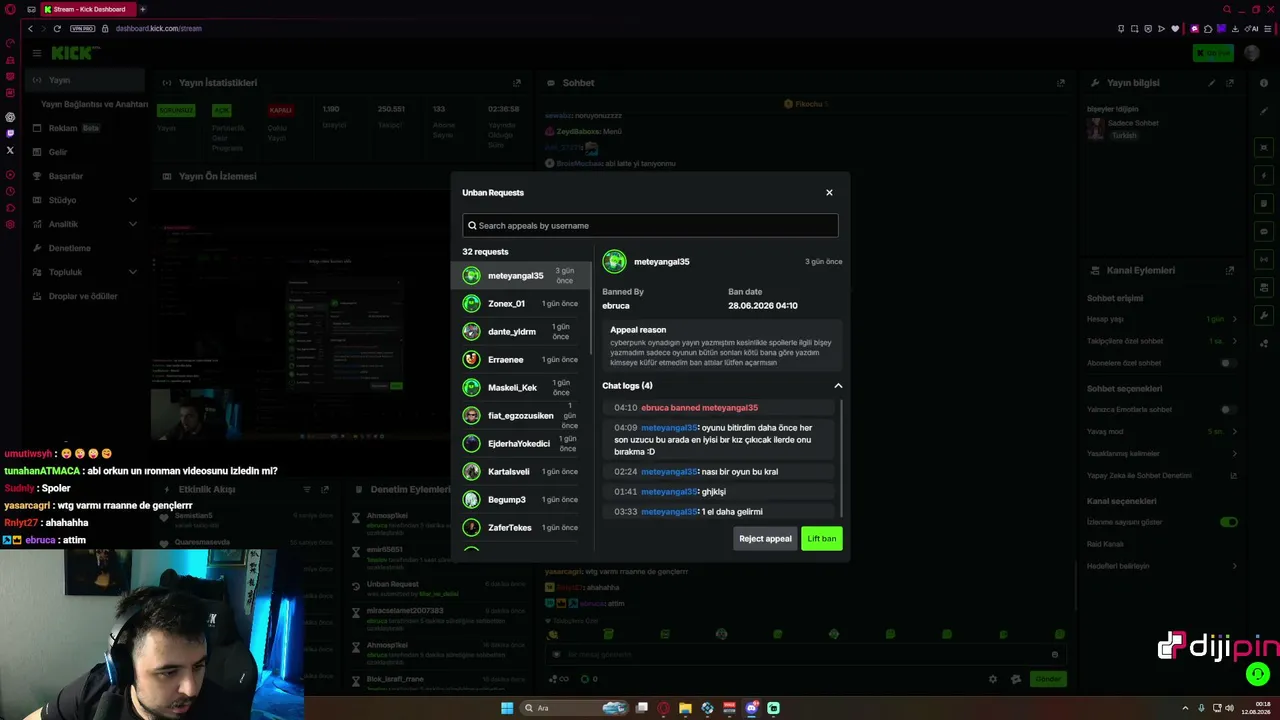
Task: Open chat settings gear icon
Action: [993, 679]
